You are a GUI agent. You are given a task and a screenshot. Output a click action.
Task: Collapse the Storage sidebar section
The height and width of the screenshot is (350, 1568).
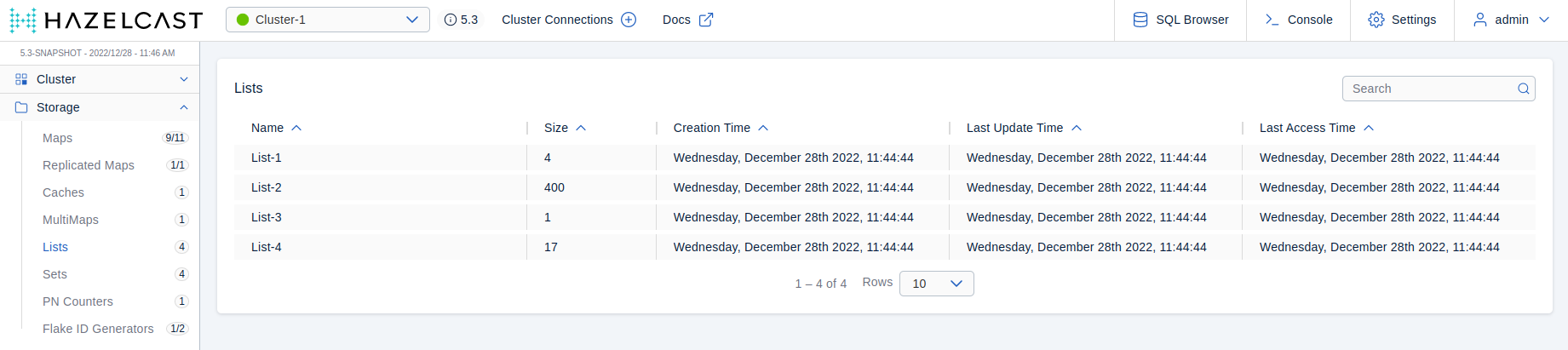[x=184, y=107]
